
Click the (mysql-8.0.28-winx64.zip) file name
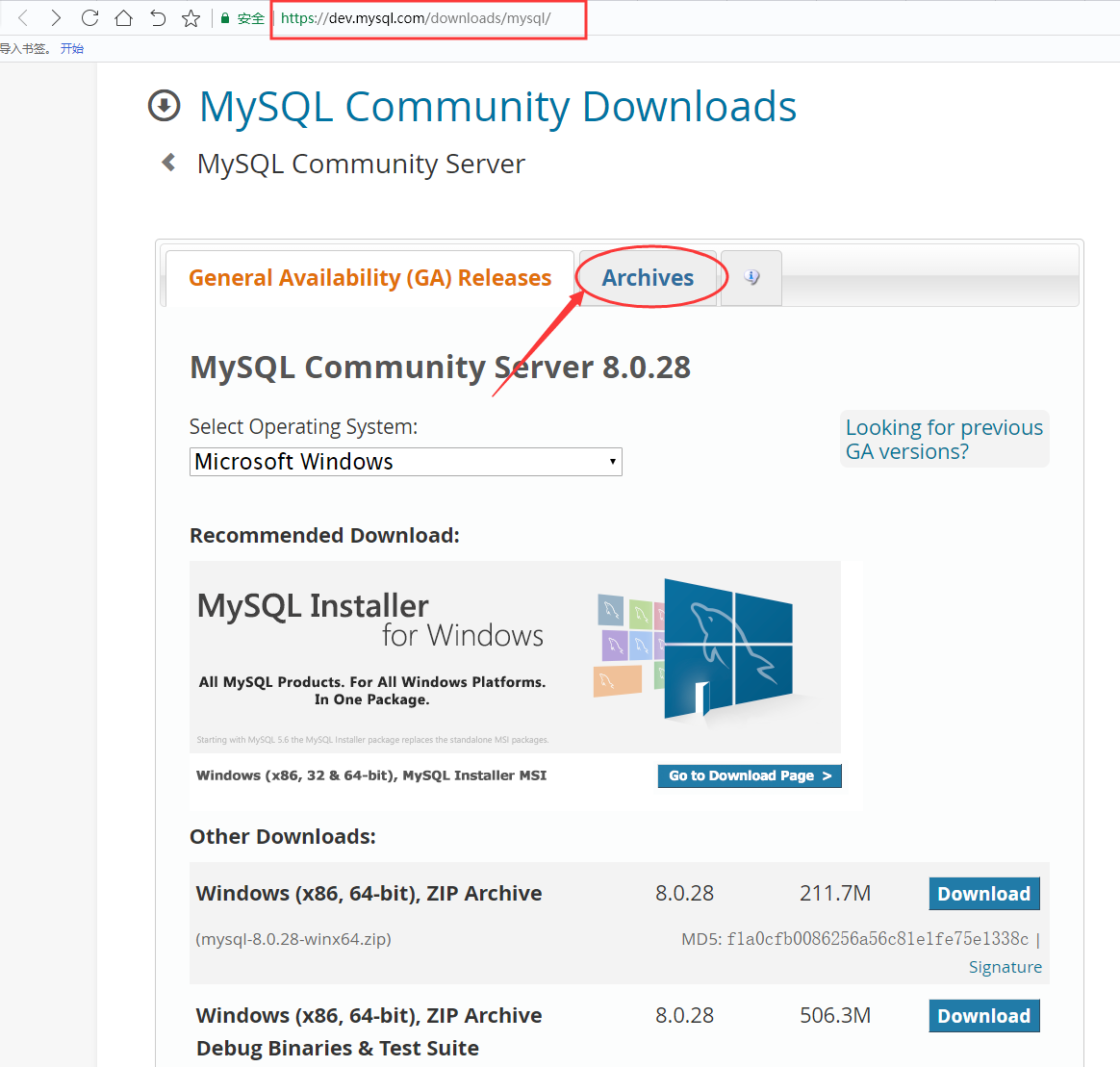click(293, 938)
